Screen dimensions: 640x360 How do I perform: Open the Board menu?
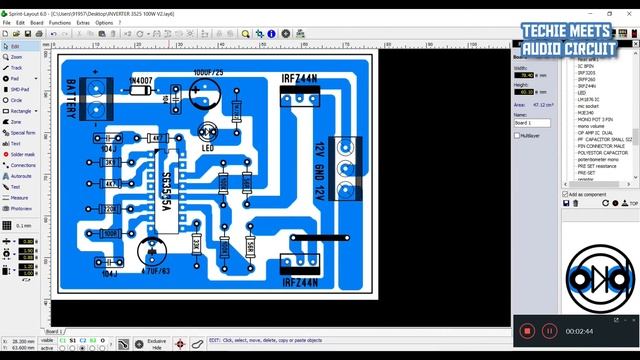[x=37, y=23]
